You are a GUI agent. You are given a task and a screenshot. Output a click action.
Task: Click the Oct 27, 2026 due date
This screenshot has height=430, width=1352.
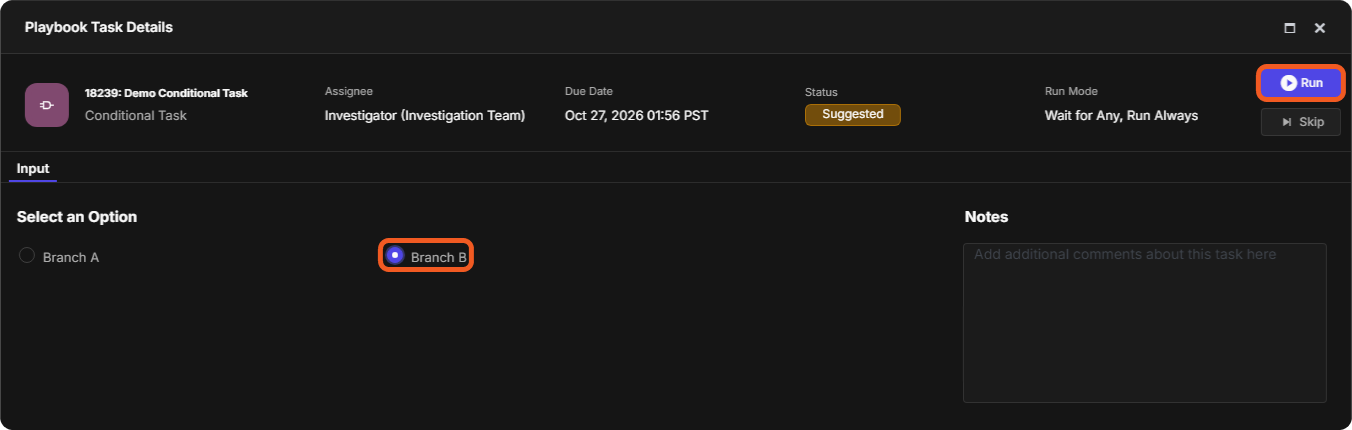pyautogui.click(x=637, y=115)
